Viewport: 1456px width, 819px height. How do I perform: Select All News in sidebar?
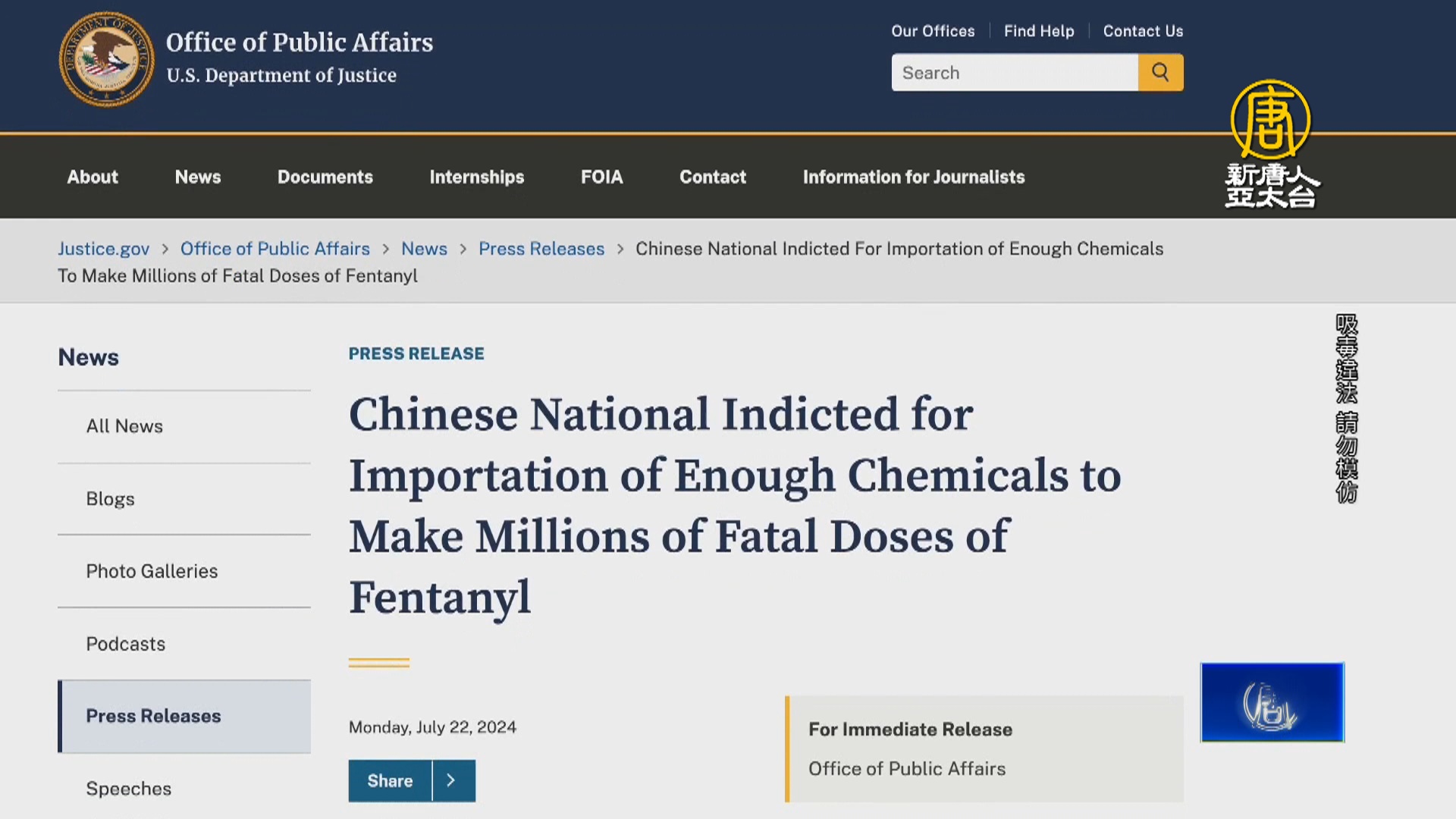[x=124, y=426]
